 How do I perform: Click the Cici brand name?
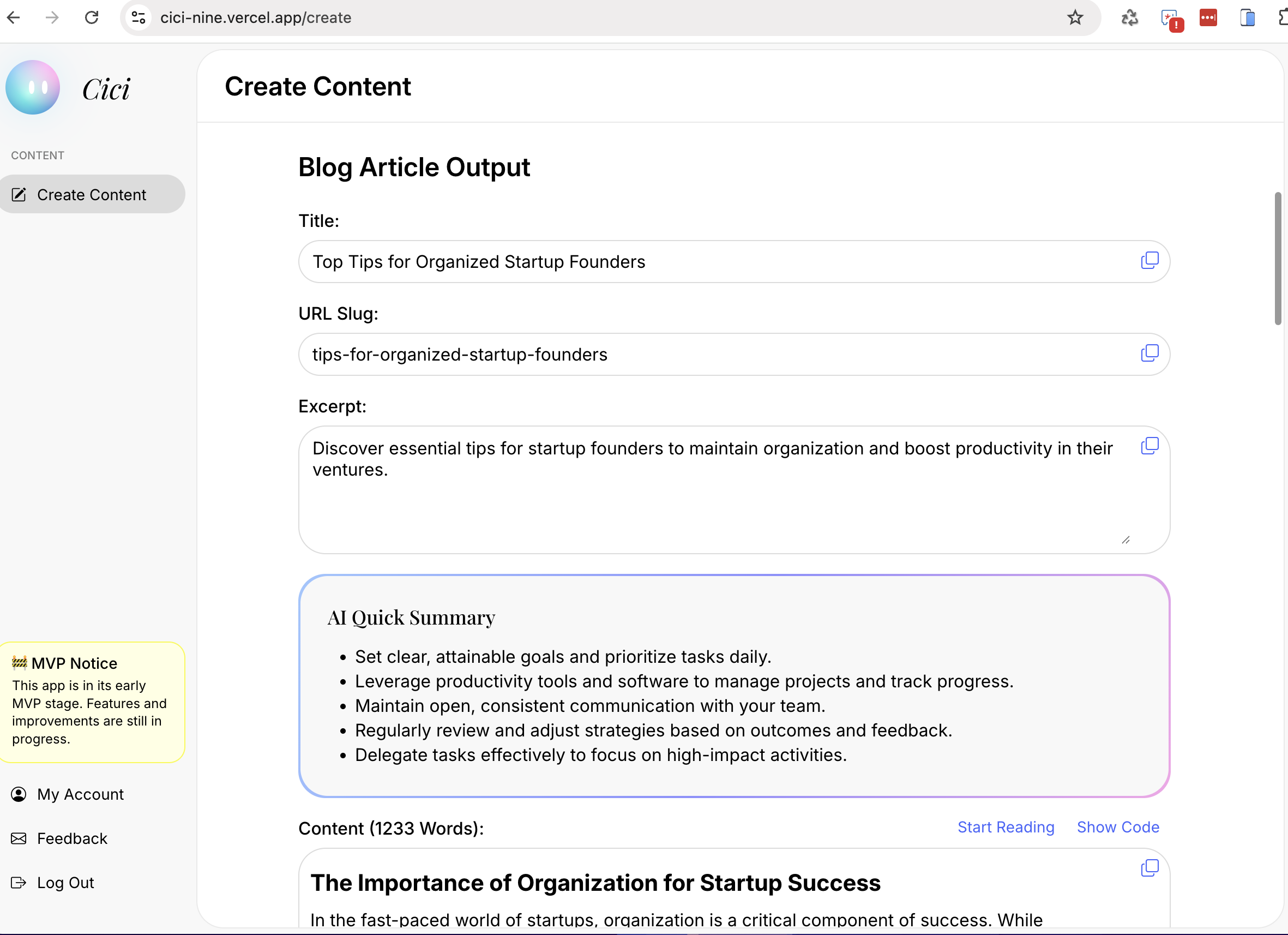pos(106,89)
